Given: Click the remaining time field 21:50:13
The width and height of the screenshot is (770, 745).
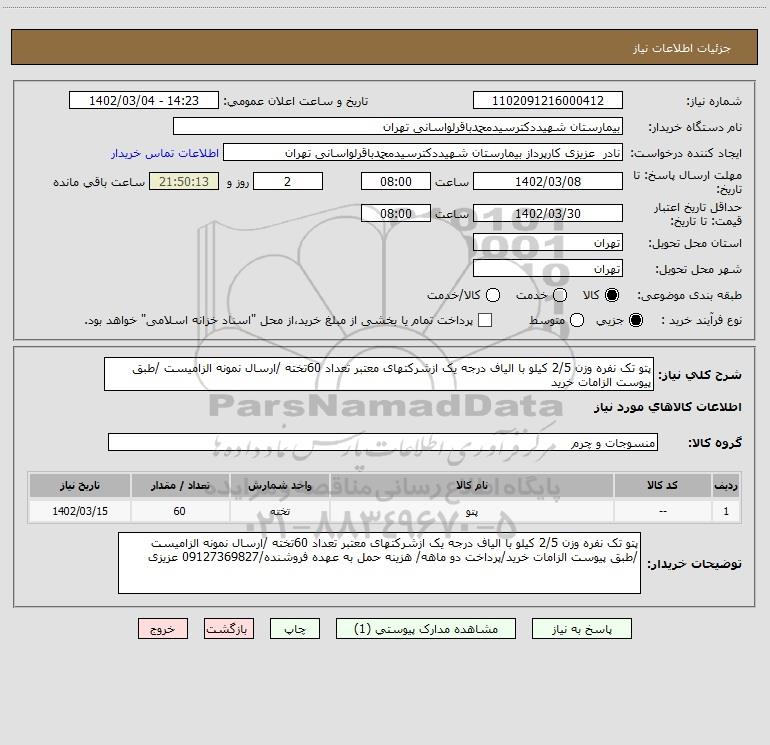Looking at the screenshot, I should 184,182.
